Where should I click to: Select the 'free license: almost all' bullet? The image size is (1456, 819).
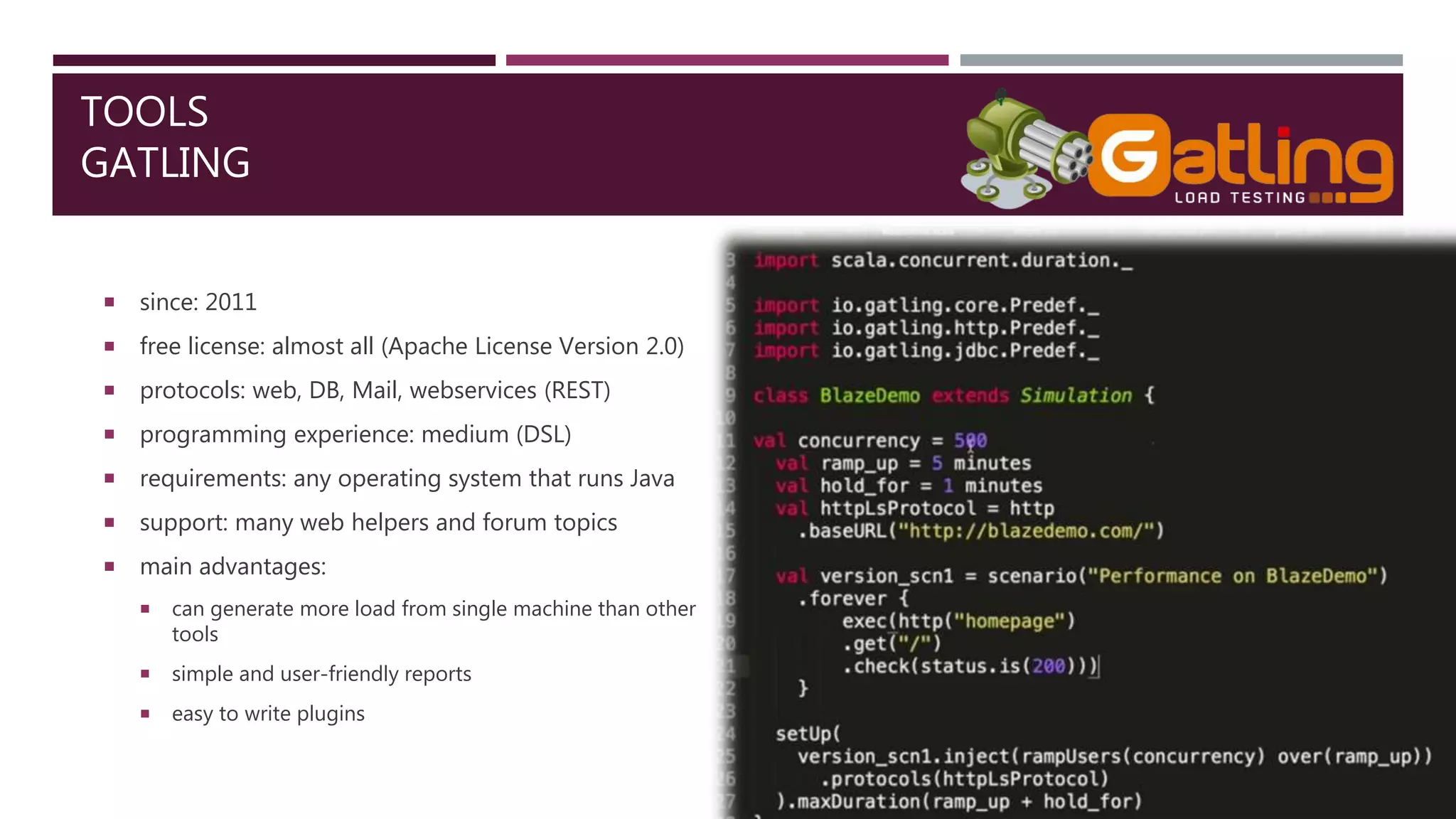coord(412,346)
